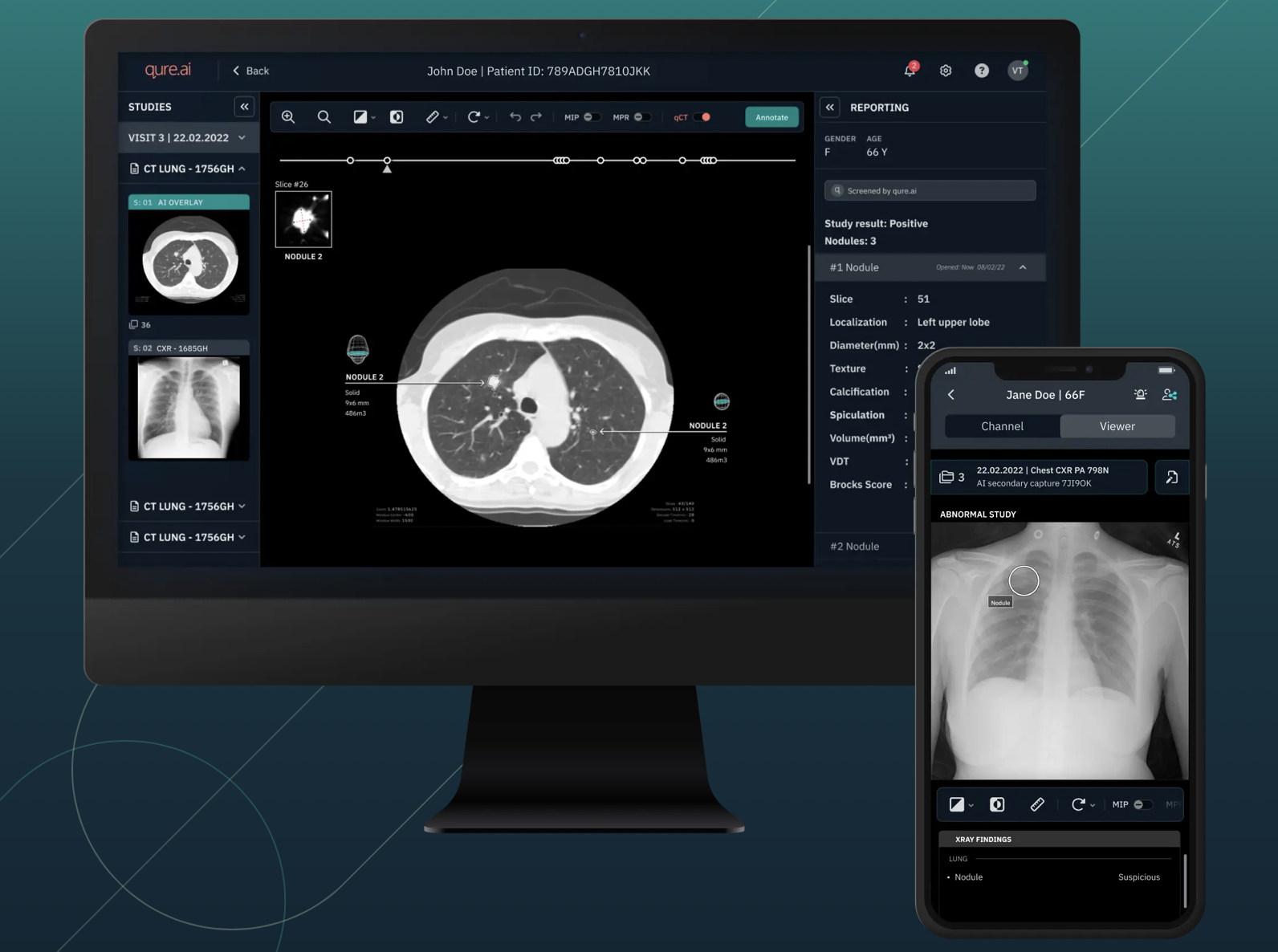Collapse the Studies panel
1278x952 pixels.
[x=244, y=107]
